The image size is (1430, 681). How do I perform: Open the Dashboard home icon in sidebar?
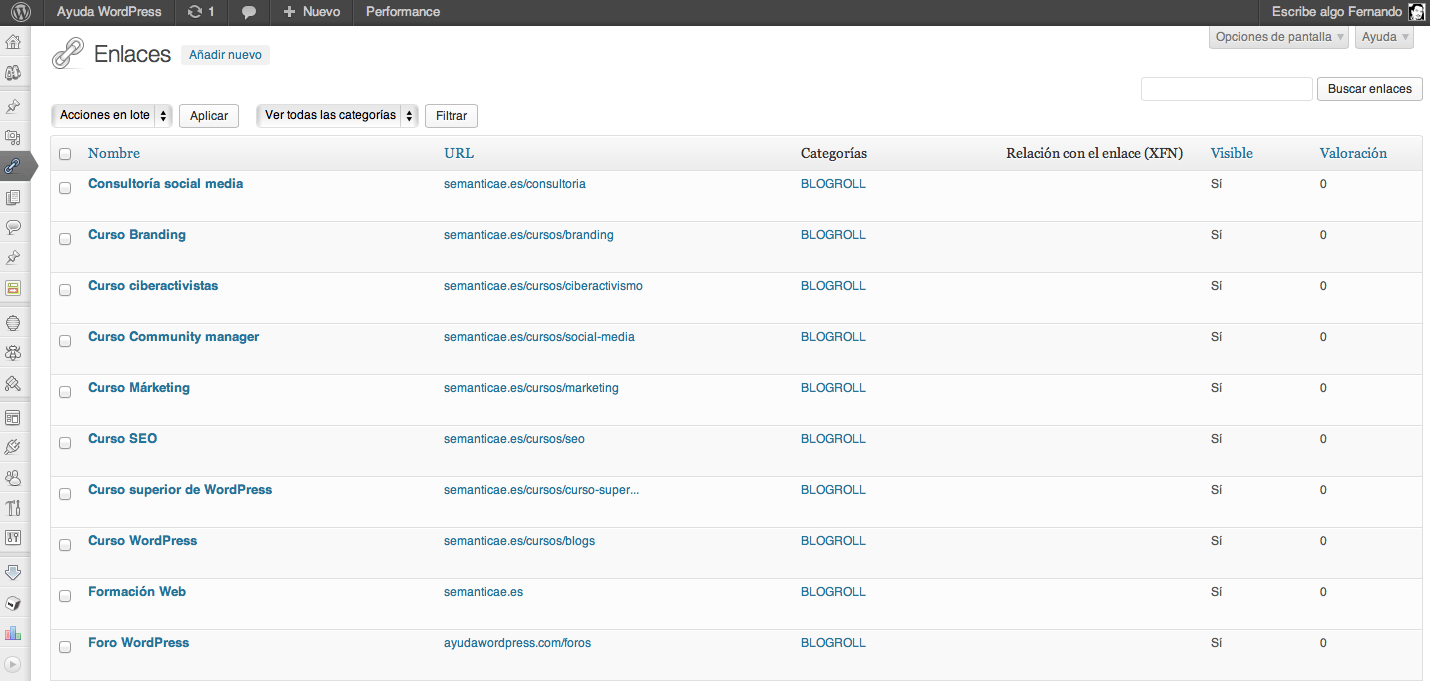click(x=14, y=42)
